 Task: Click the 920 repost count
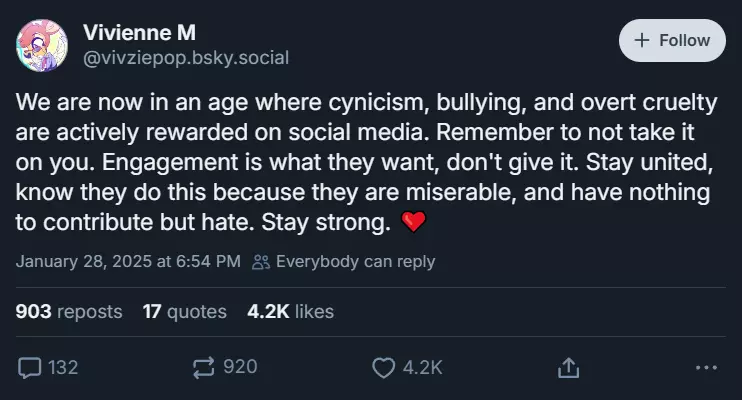(x=240, y=367)
